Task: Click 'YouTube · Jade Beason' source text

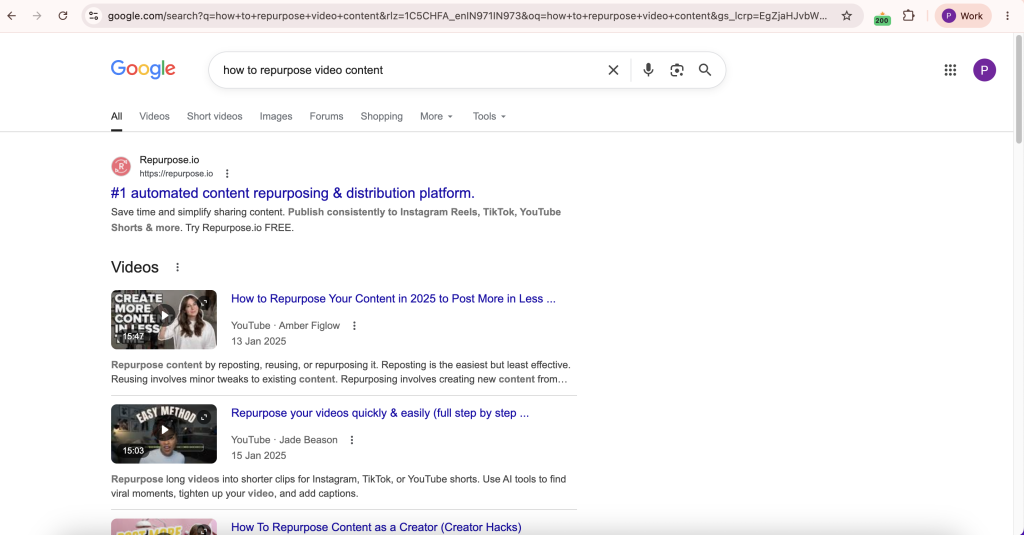Action: click(x=284, y=440)
